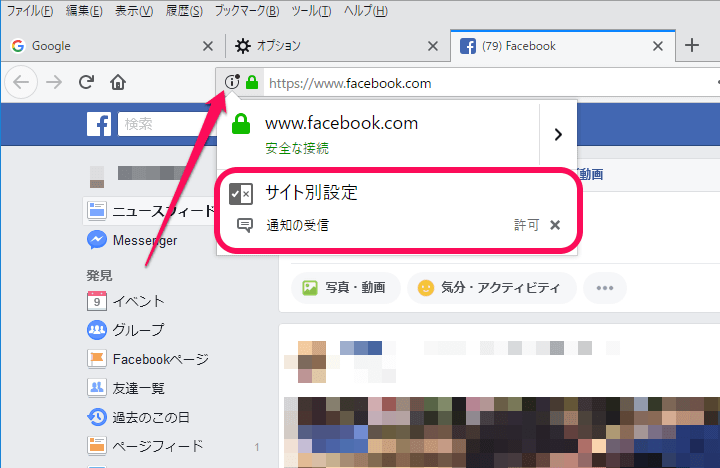The height and width of the screenshot is (468, 720).
Task: Click the Facebook 検索 search field
Action: pos(166,124)
